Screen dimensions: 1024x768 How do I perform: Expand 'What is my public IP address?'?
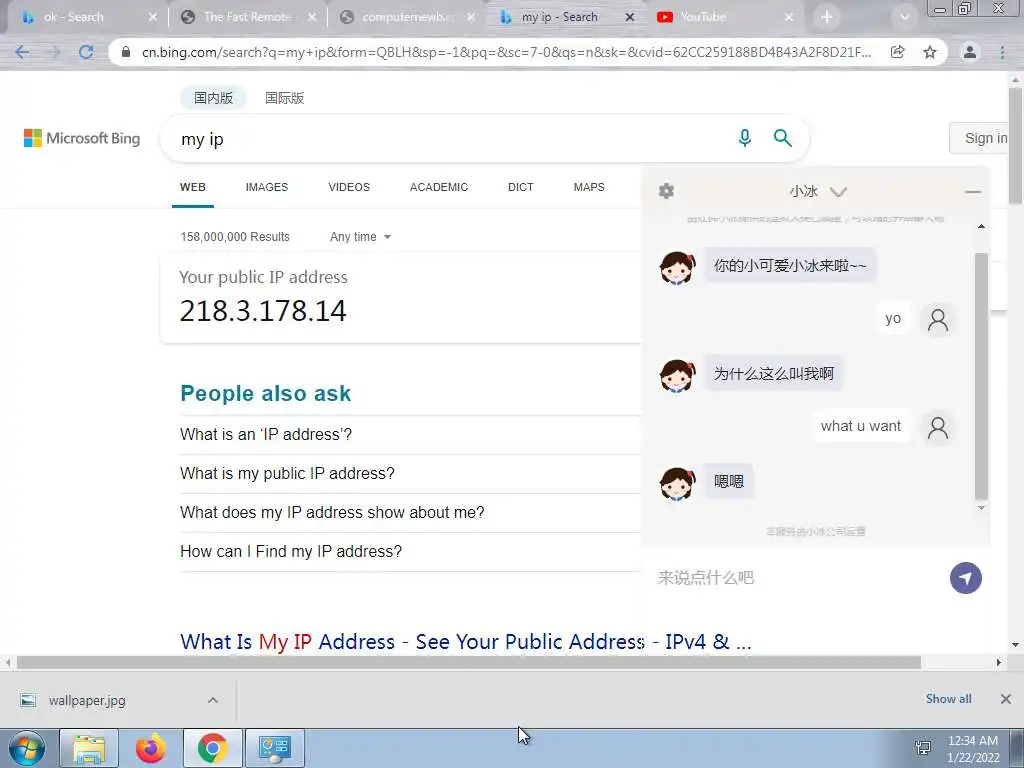tap(410, 473)
